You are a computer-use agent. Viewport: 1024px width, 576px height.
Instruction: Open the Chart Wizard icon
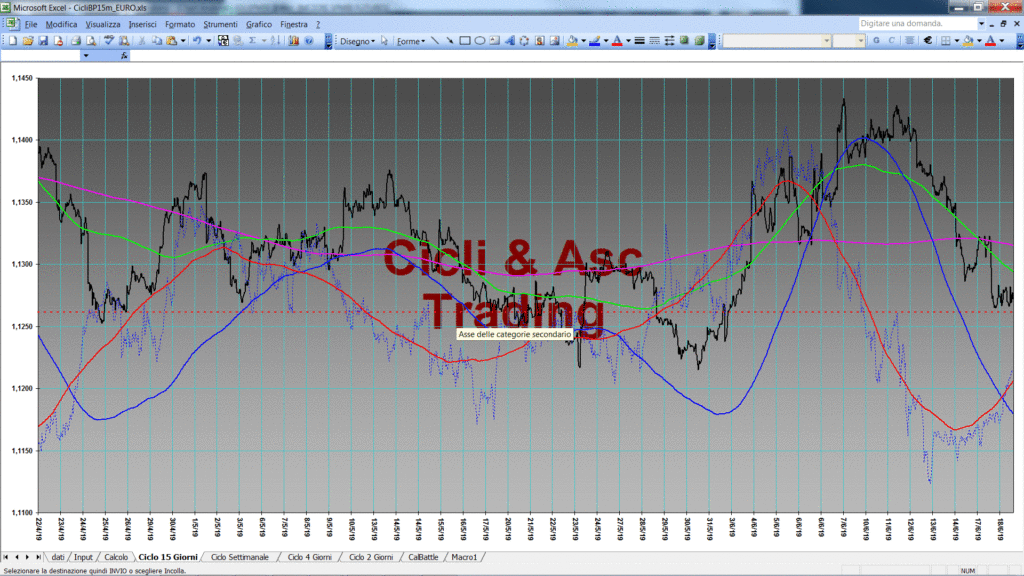click(x=294, y=41)
